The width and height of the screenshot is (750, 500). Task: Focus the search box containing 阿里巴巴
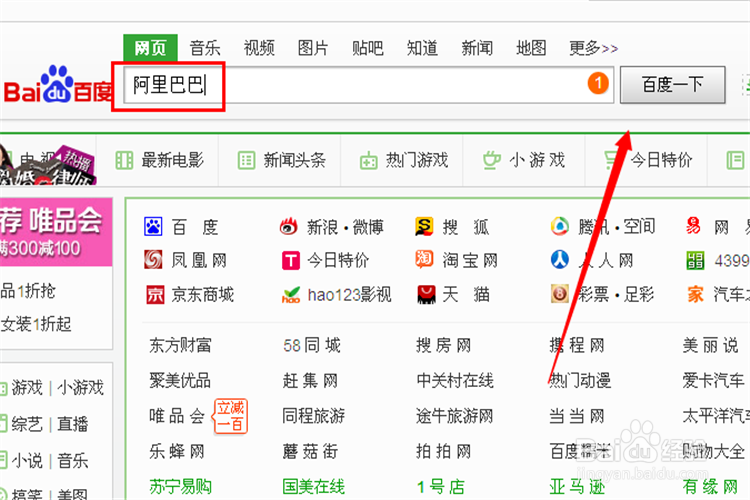click(x=368, y=85)
